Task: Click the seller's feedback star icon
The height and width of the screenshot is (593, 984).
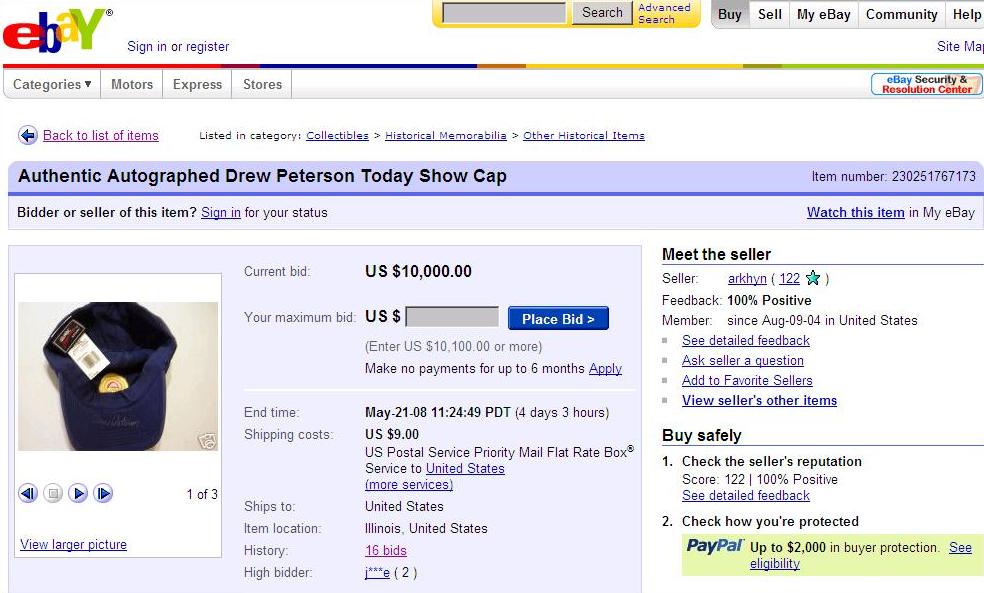Action: [813, 278]
